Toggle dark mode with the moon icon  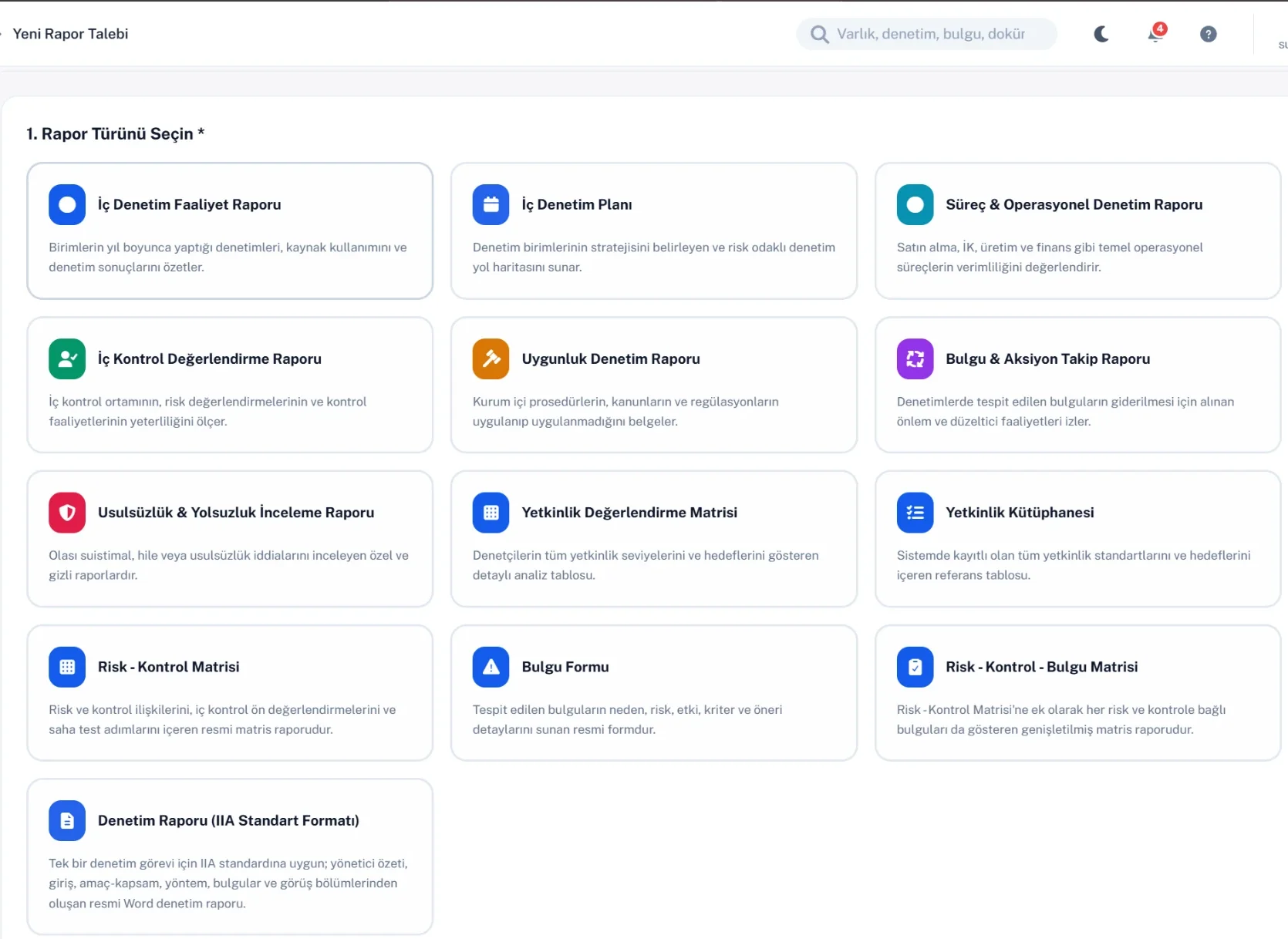[x=1101, y=34]
